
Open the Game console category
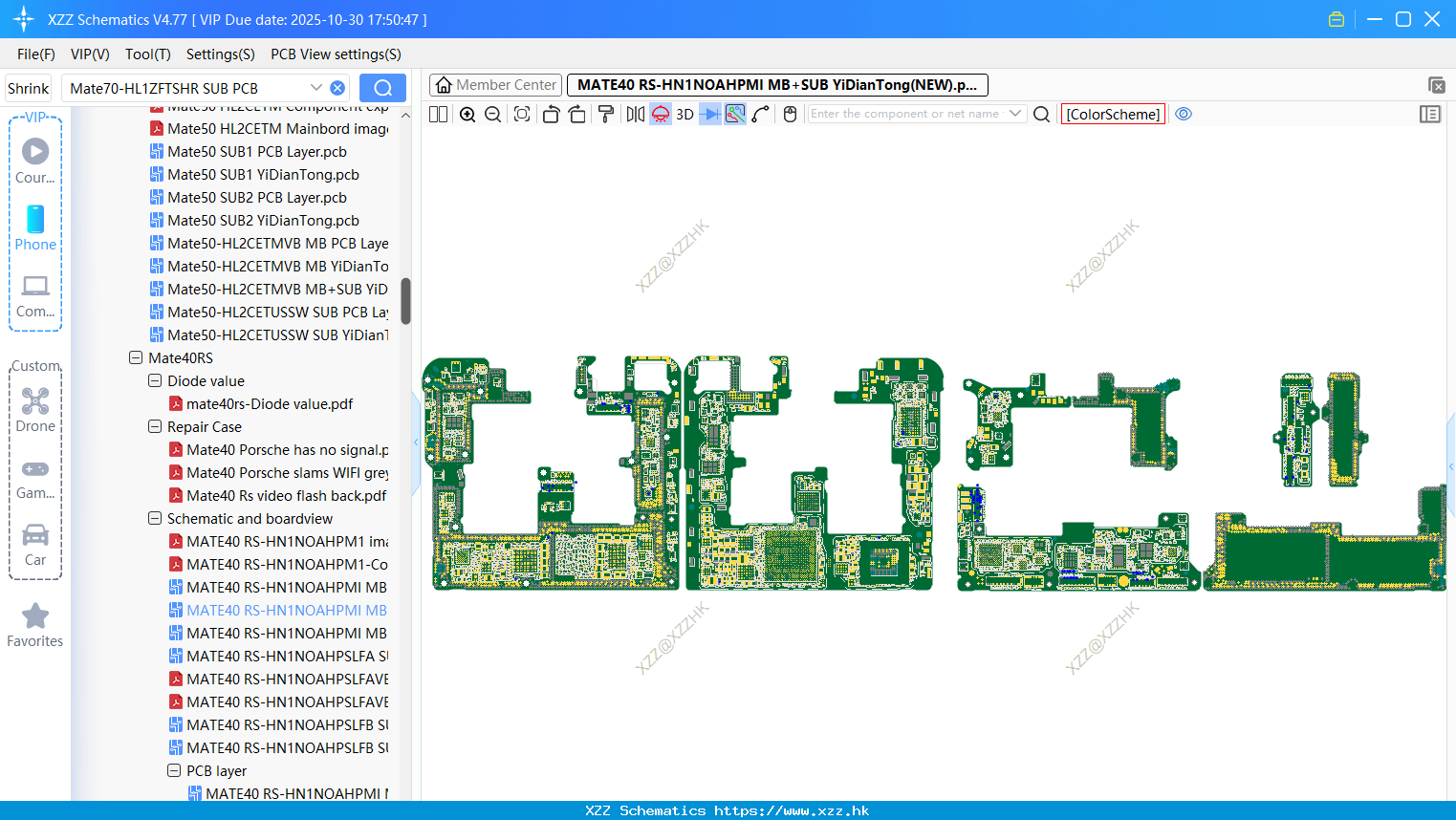35,479
